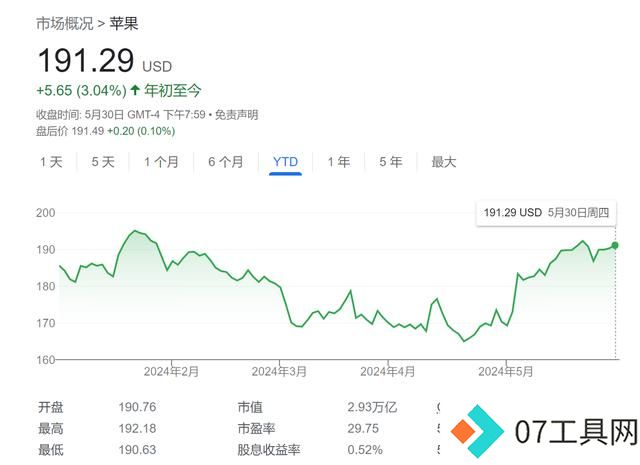Click the 2024年4月 axis label
The image size is (640, 465).
[388, 372]
